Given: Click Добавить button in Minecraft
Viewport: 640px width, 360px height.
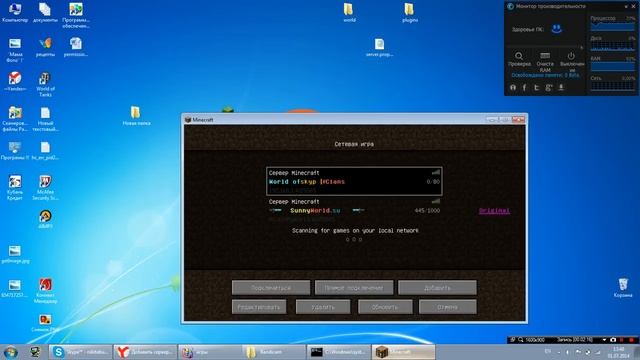Looking at the screenshot, I should (x=437, y=287).
